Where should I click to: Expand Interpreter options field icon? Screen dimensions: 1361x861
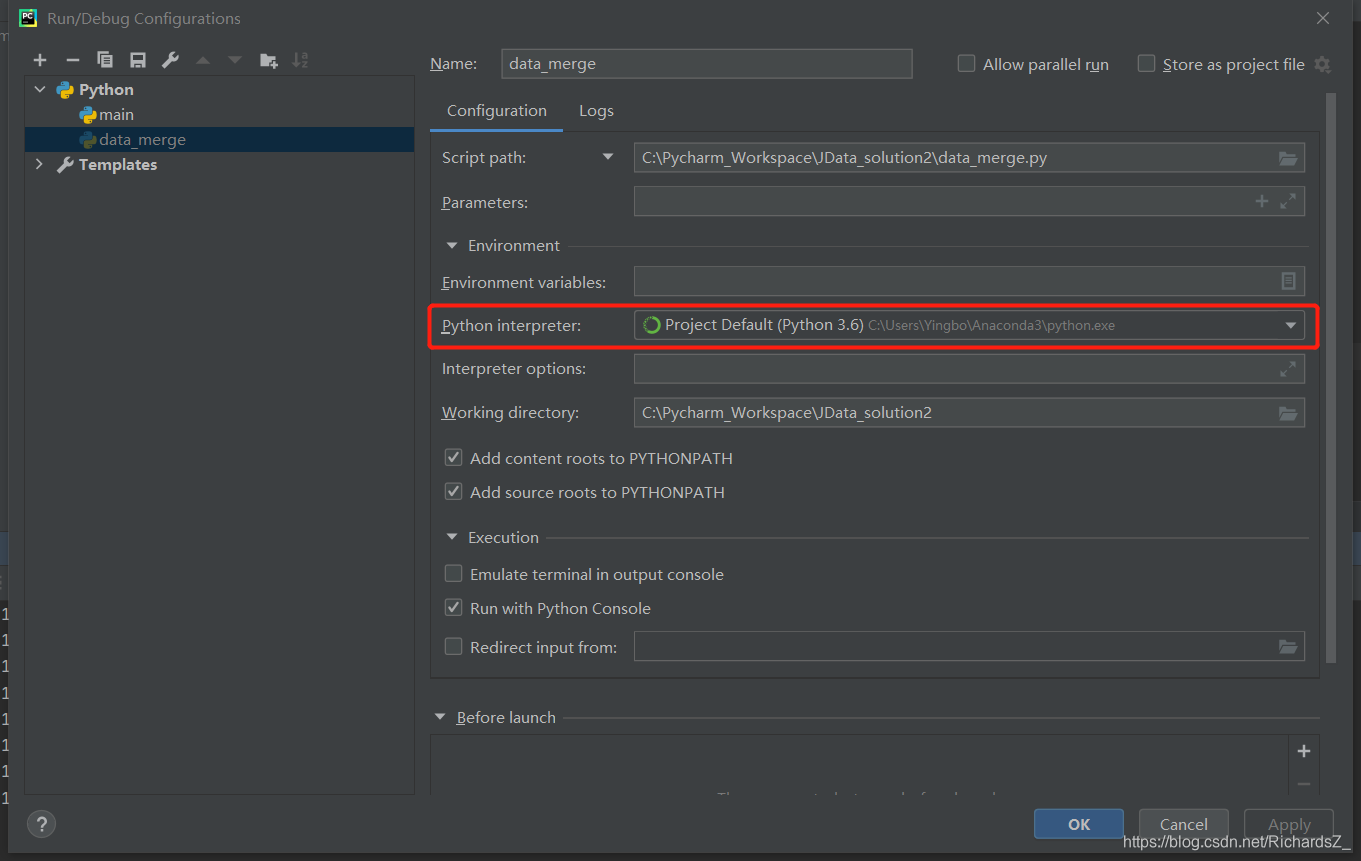(x=1288, y=369)
